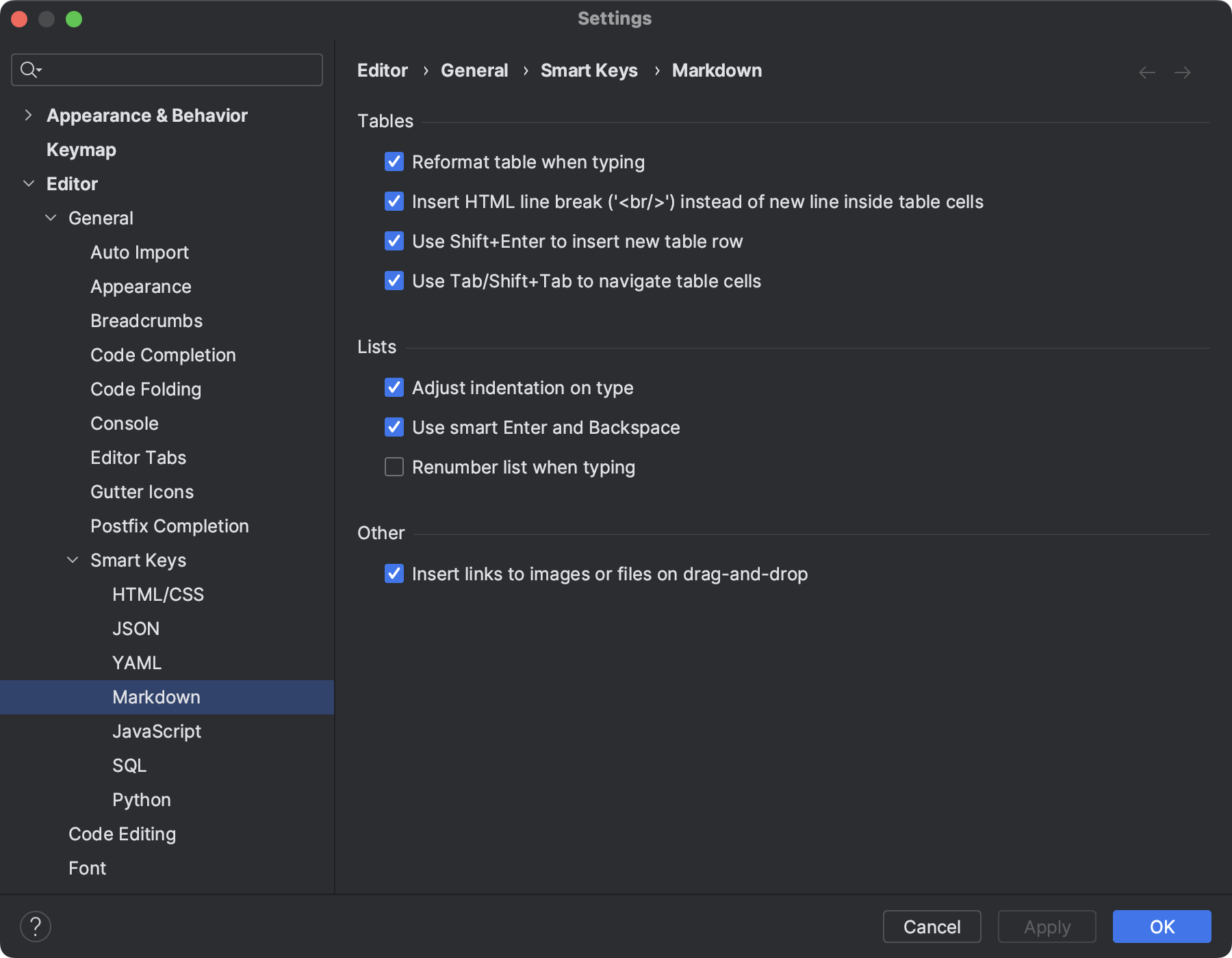Disable Use Tab/Shift+Tab to navigate table cells
Image resolution: width=1232 pixels, height=958 pixels.
coord(394,281)
